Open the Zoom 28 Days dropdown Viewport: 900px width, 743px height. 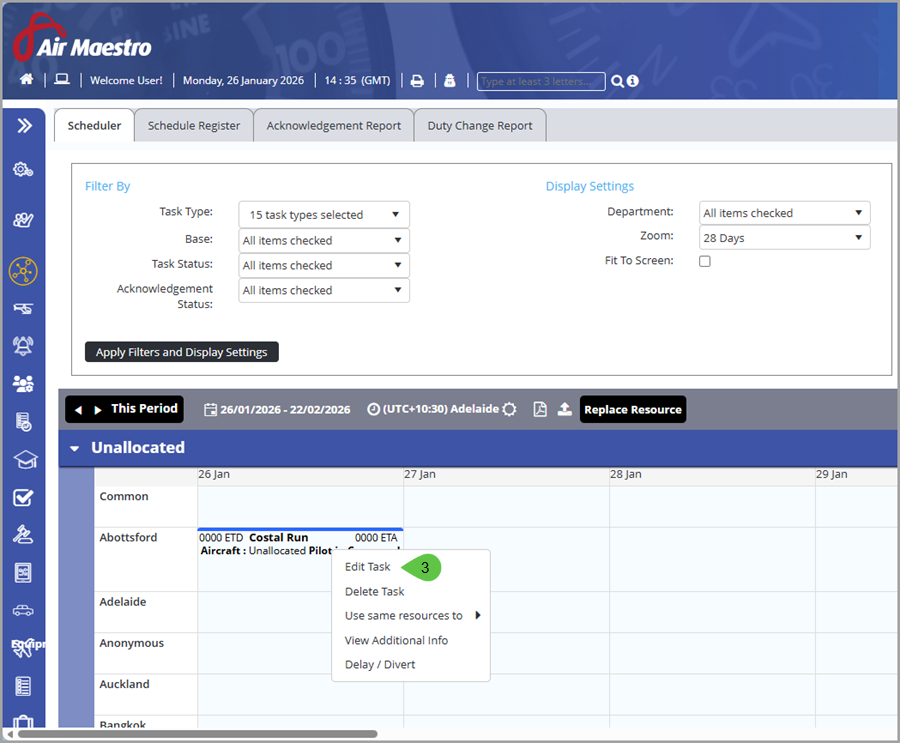784,238
